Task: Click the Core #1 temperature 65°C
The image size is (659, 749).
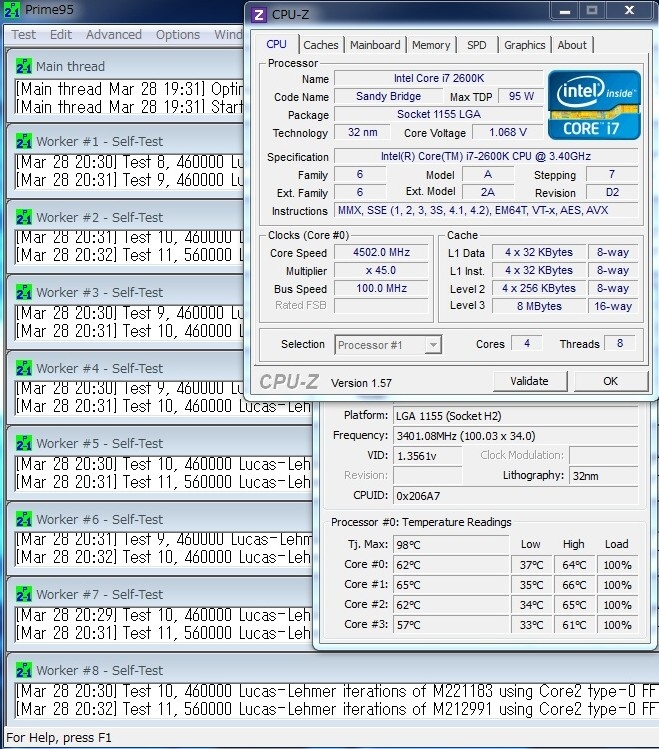Action: coord(450,585)
